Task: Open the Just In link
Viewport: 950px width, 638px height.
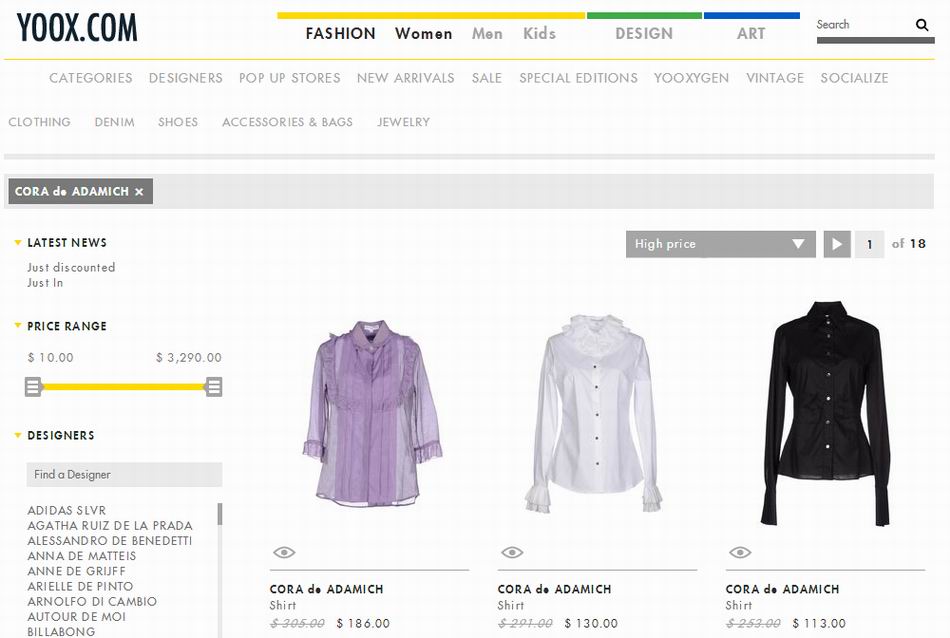Action: (45, 283)
